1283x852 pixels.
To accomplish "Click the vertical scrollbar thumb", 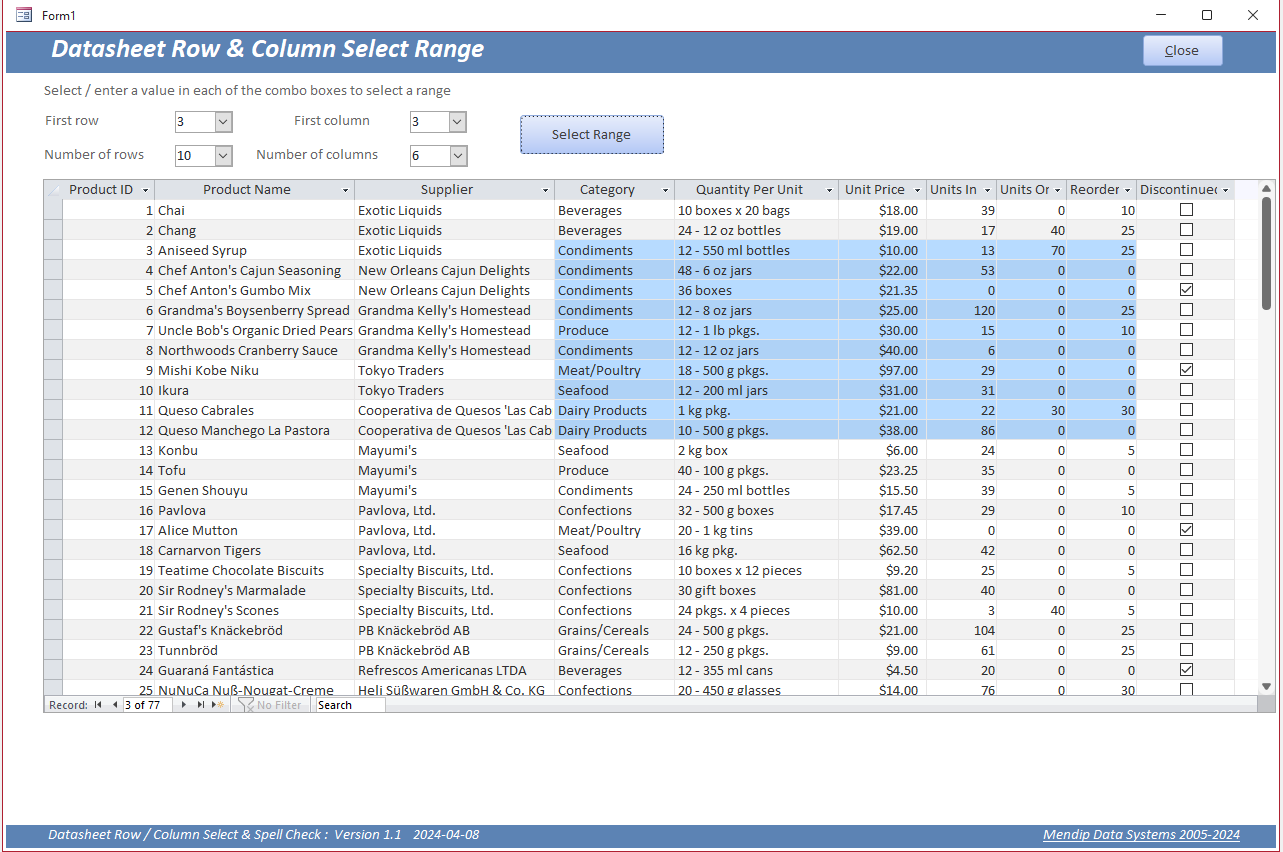I will [x=1266, y=253].
